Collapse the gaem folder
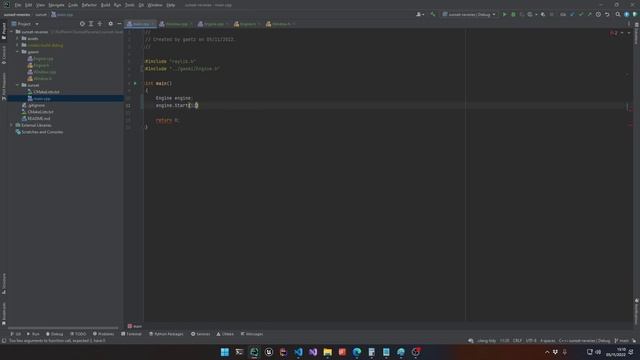Screen dimensions: 640x360 click(18, 52)
